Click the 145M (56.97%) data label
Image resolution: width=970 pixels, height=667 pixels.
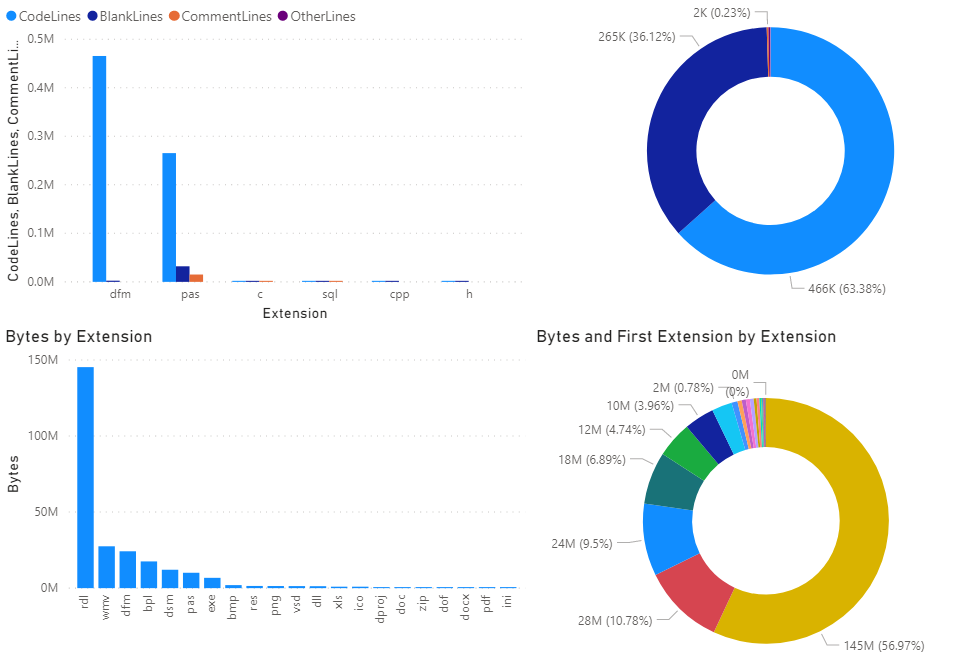click(x=884, y=646)
